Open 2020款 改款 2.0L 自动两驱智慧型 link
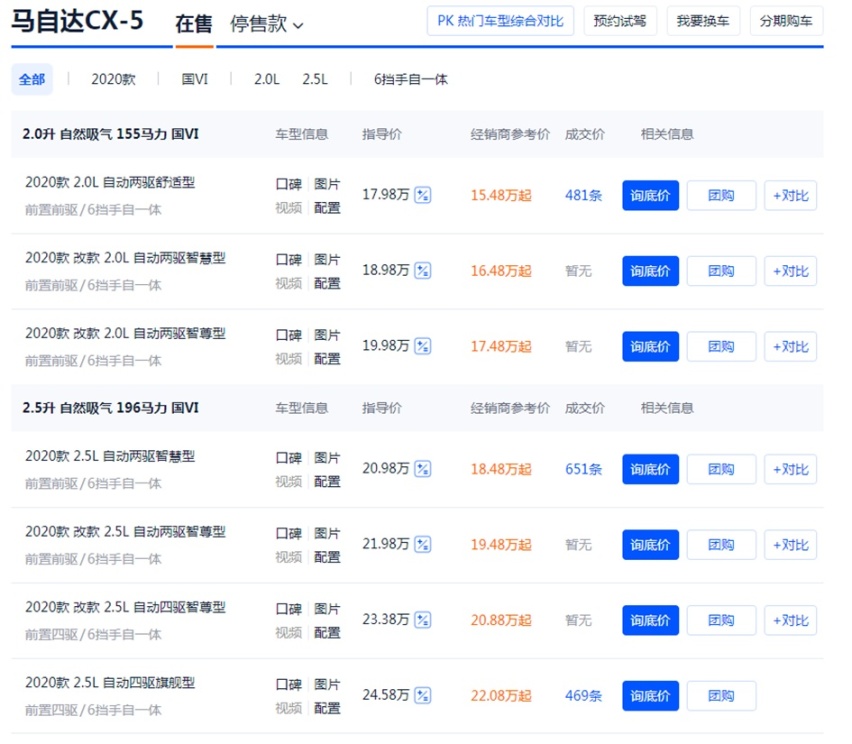This screenshot has width=852, height=744. point(125,258)
